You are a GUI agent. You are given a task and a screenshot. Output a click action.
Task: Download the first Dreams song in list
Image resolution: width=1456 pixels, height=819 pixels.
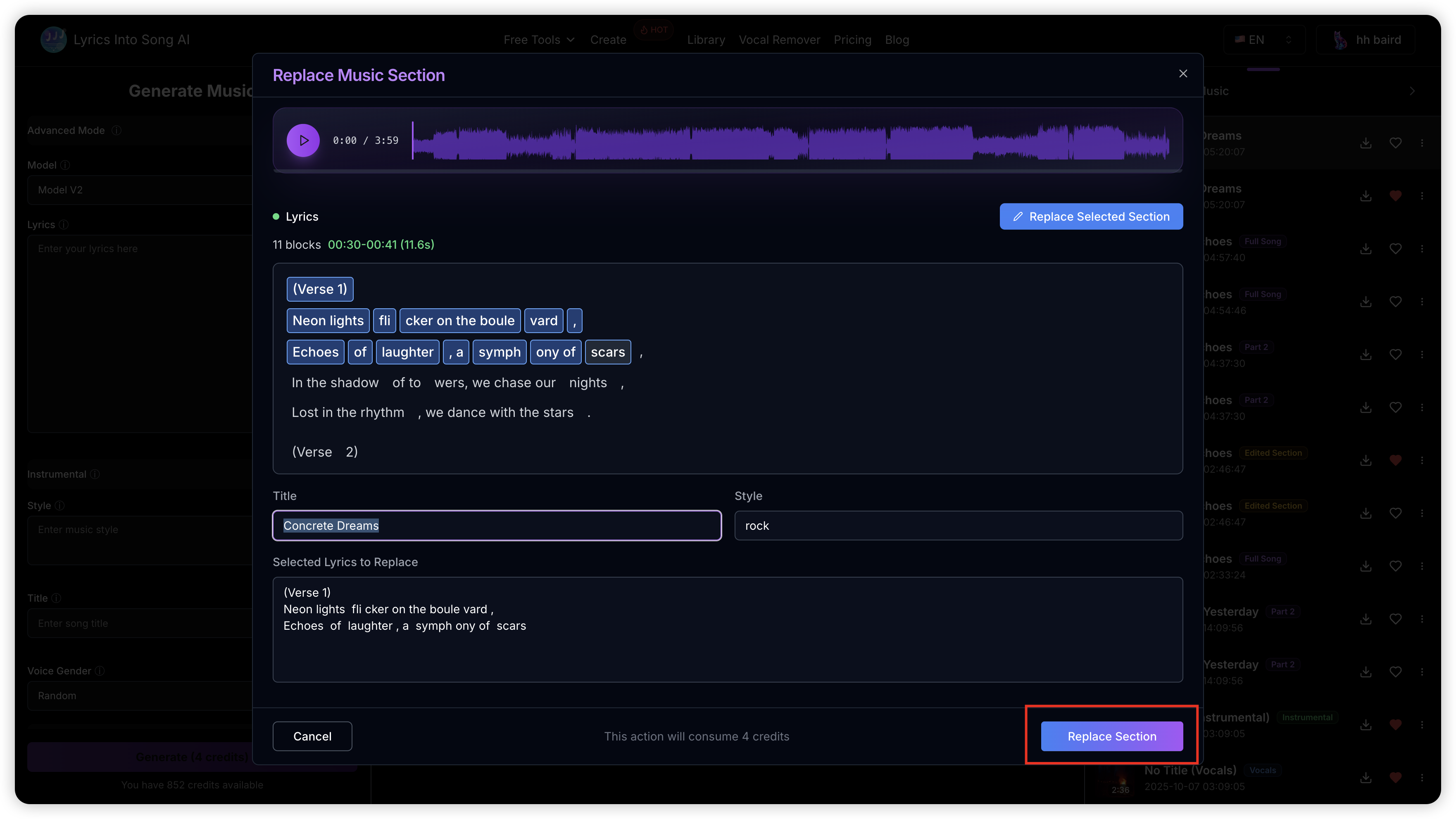1366,143
